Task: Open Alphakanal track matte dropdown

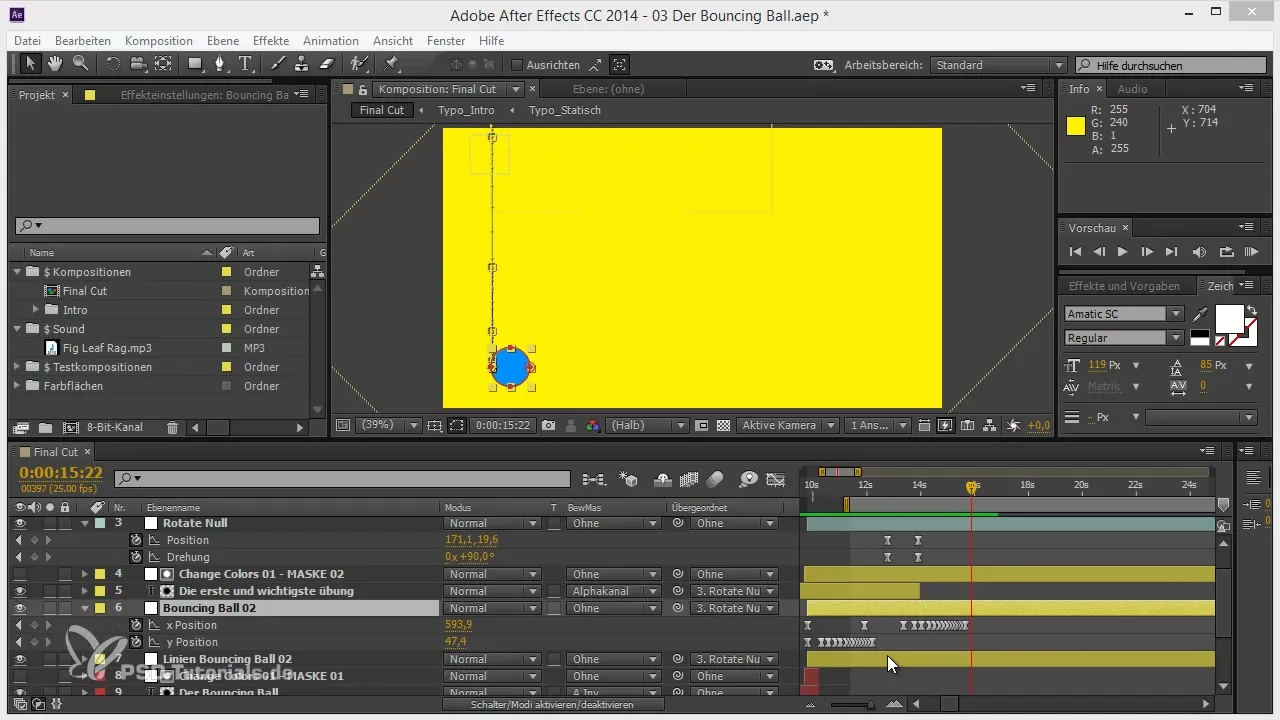Action: (x=613, y=591)
